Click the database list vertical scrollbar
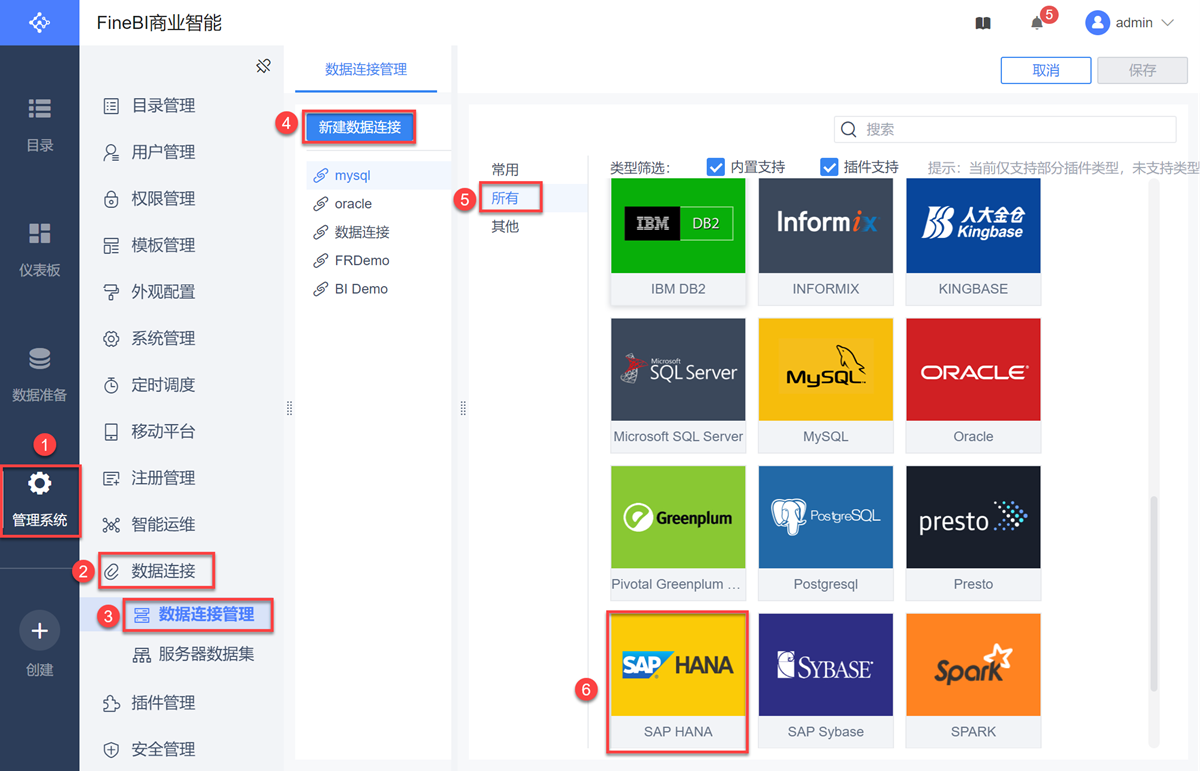This screenshot has height=771, width=1200. 1153,593
